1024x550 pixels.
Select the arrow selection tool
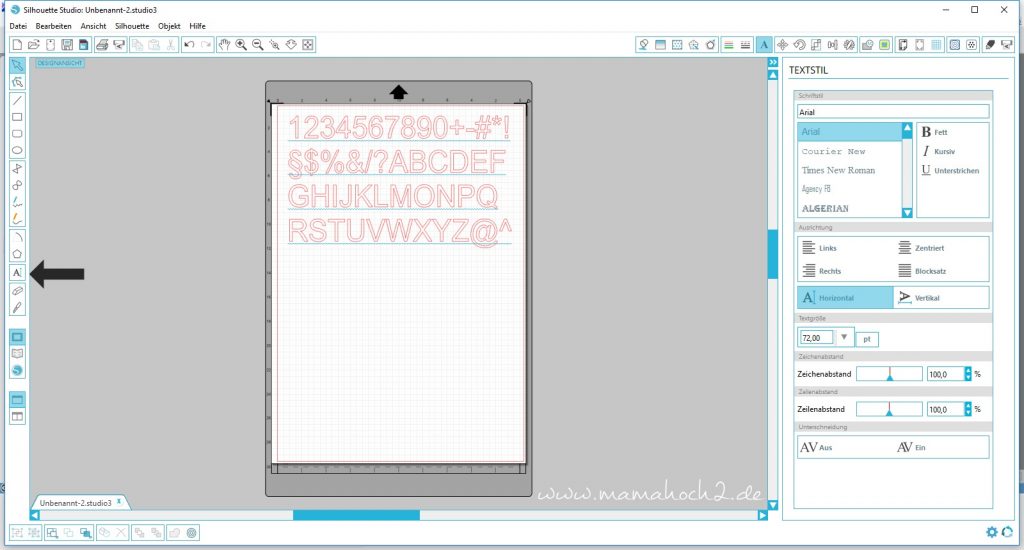[x=17, y=65]
